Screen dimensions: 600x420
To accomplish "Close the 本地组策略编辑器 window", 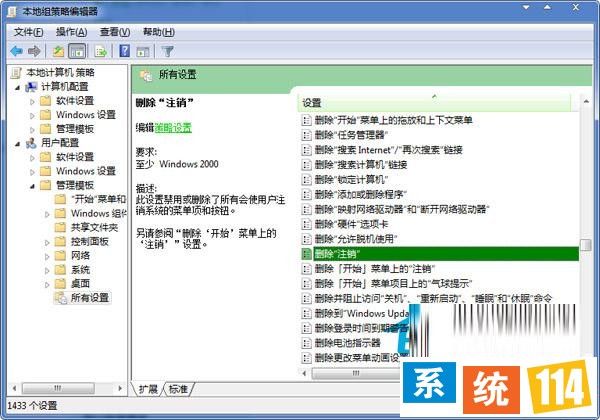I will point(576,7).
